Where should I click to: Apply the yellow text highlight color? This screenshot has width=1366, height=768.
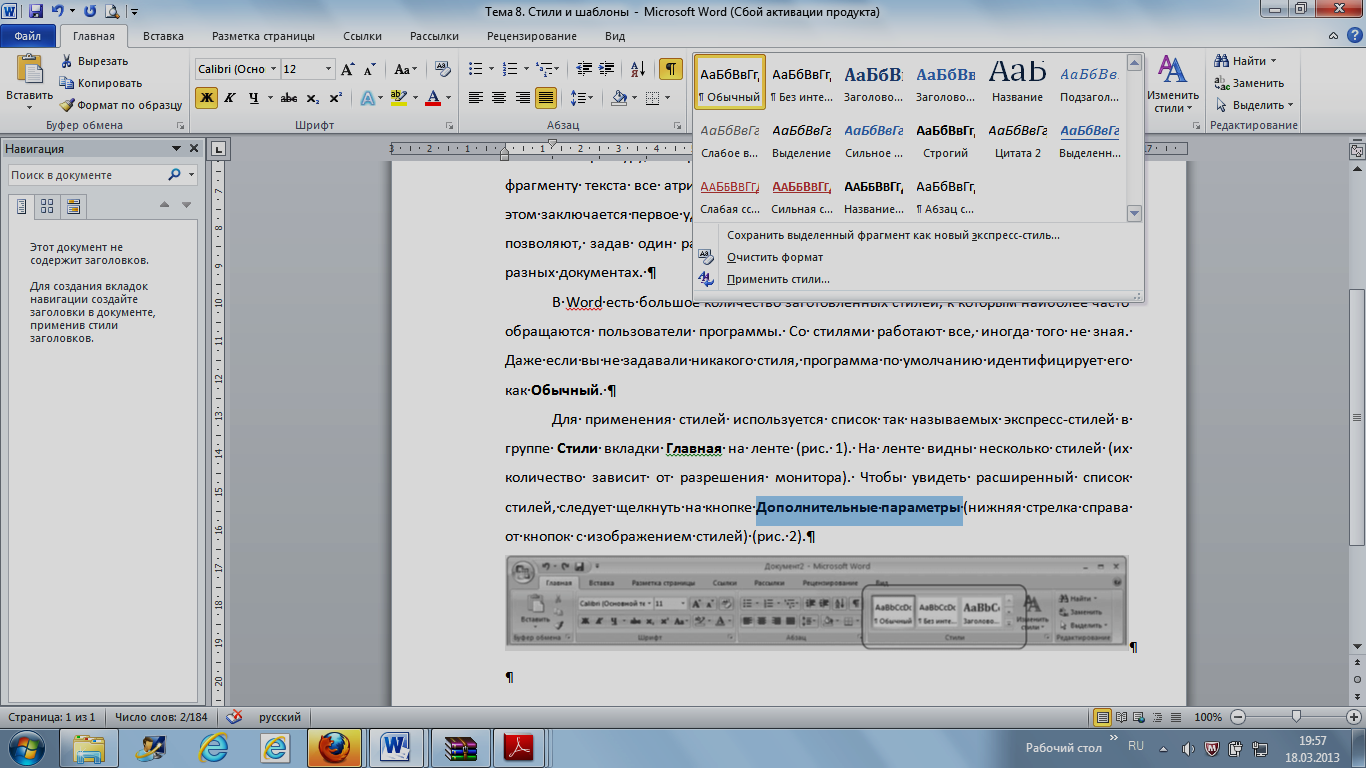(x=398, y=98)
